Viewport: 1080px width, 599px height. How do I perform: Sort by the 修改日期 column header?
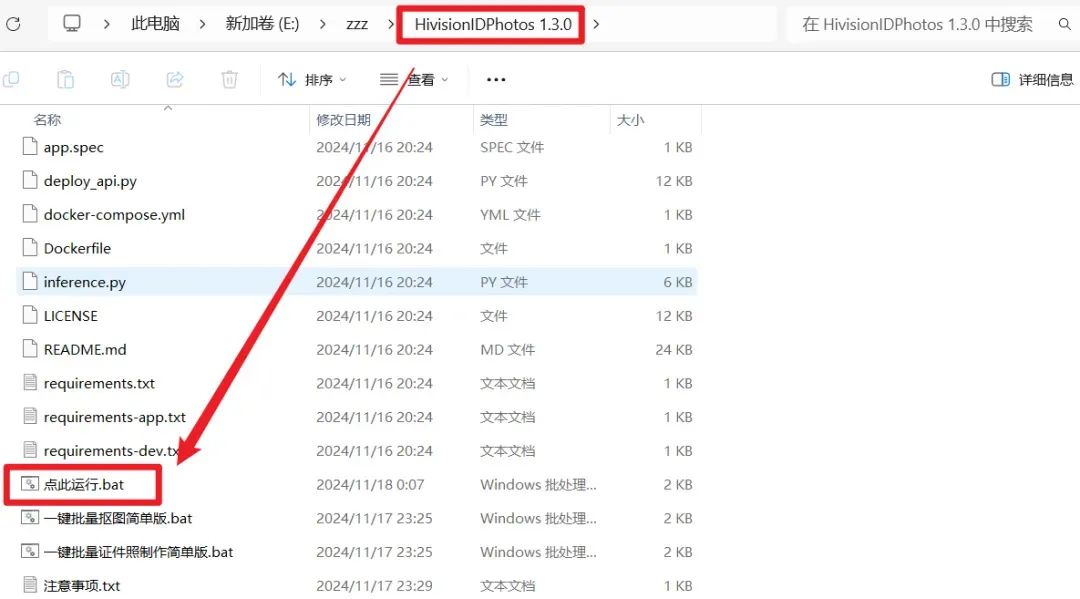[343, 120]
